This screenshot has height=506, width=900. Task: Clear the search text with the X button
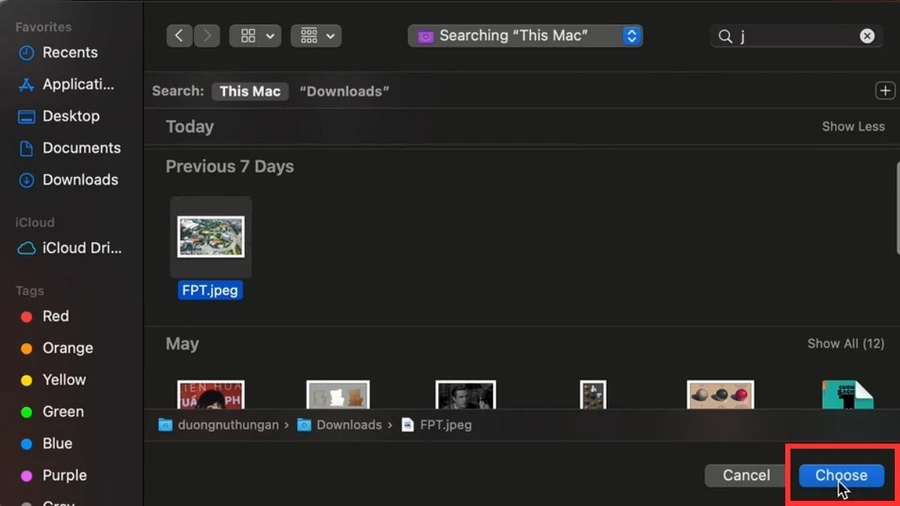[867, 36]
